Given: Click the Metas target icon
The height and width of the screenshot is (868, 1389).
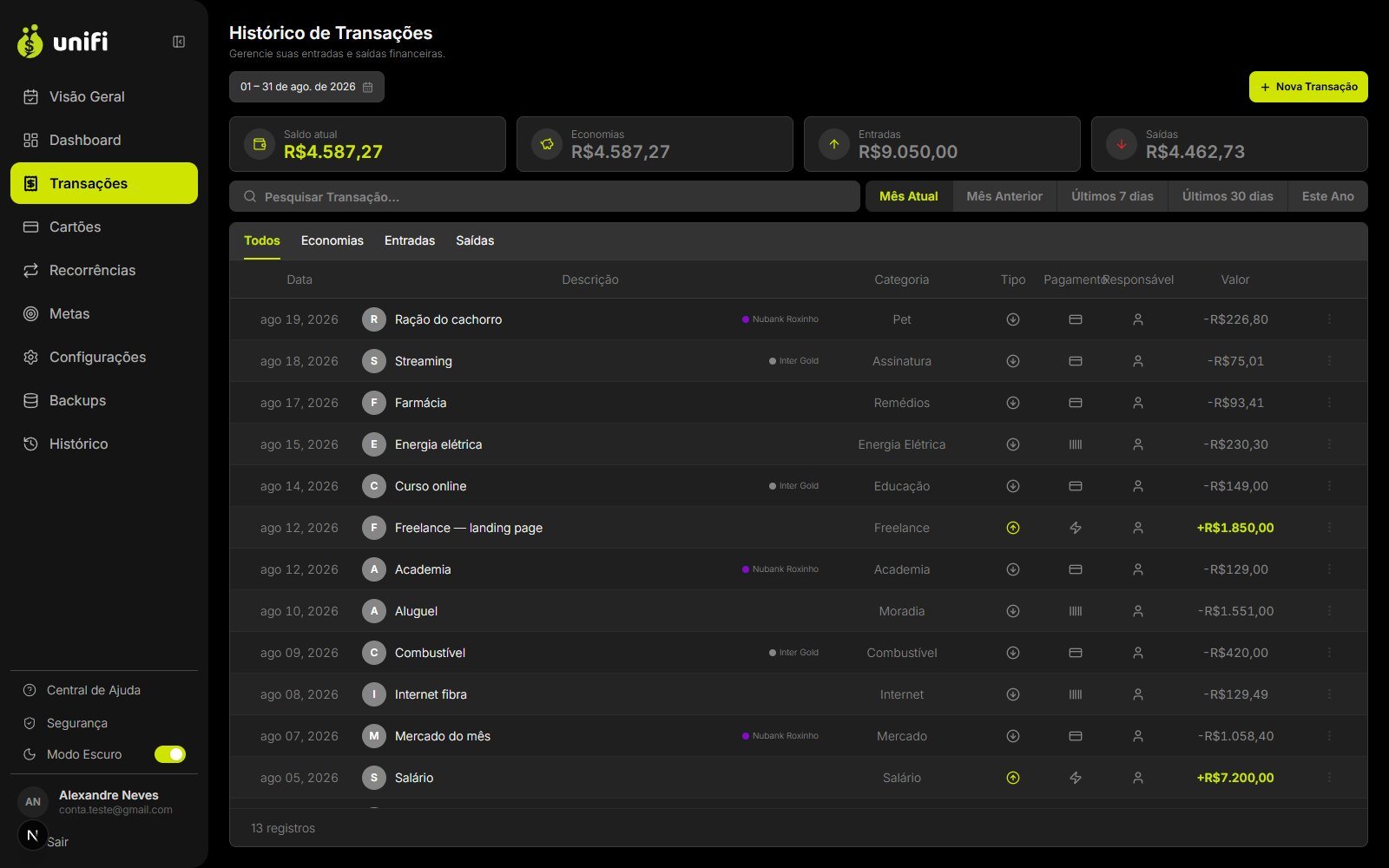Looking at the screenshot, I should click(x=30, y=313).
